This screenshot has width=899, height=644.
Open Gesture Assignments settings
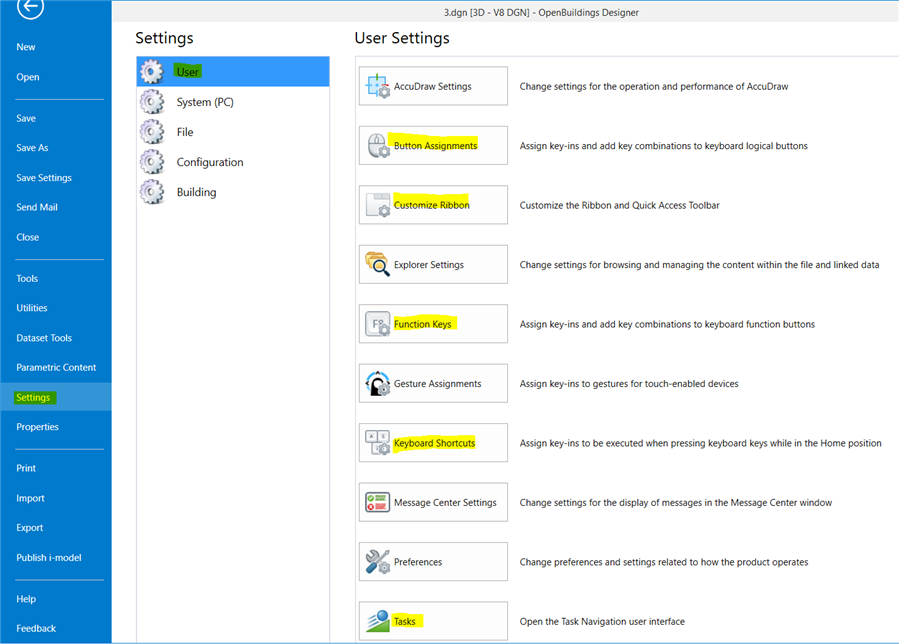point(433,383)
